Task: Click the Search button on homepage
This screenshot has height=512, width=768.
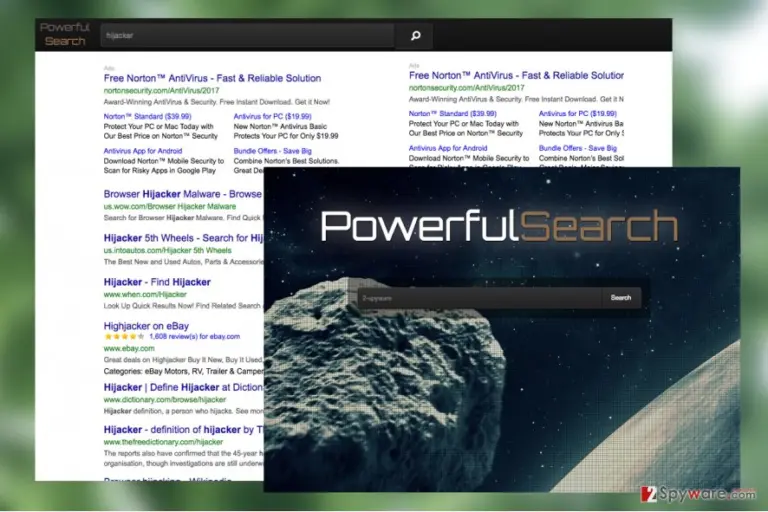Action: (621, 298)
